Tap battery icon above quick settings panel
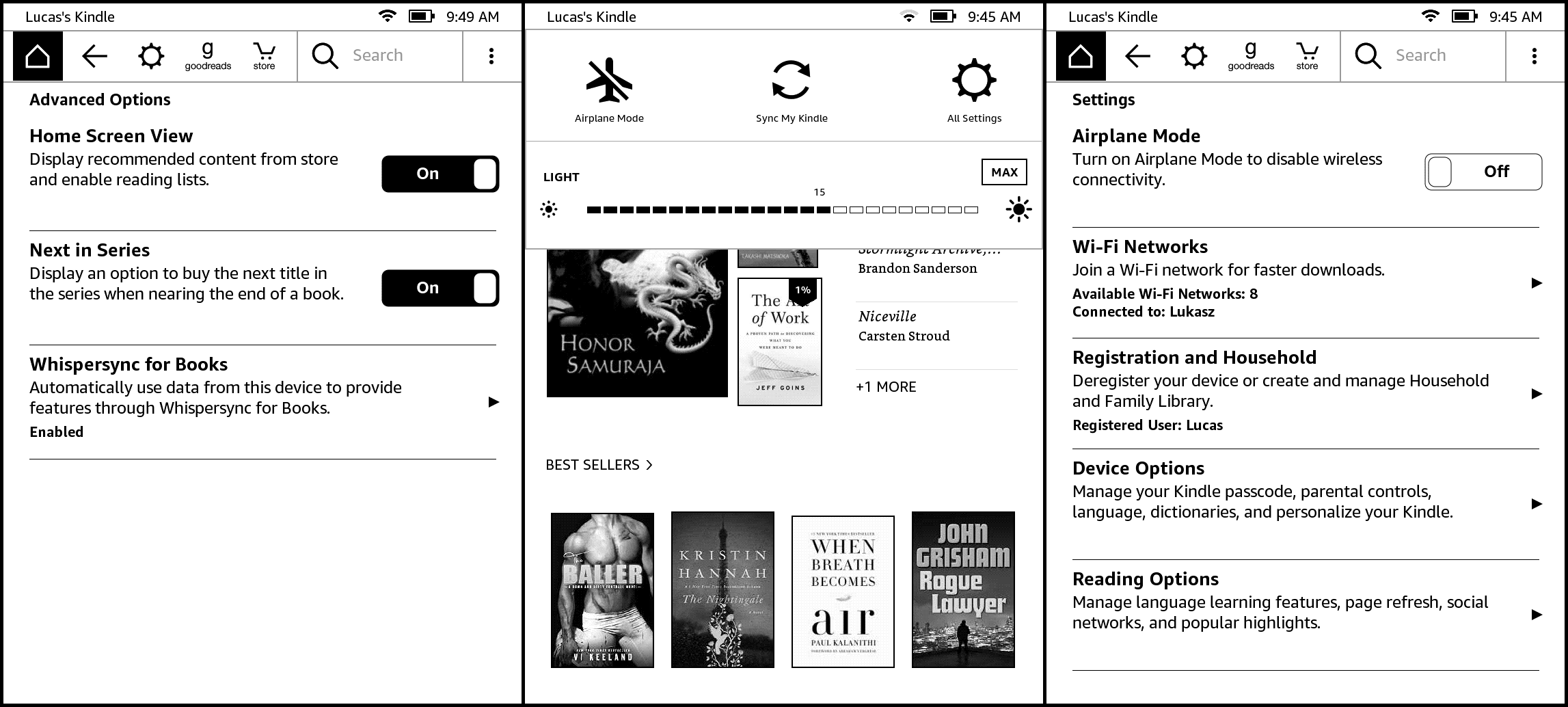1568x707 pixels. point(943,16)
